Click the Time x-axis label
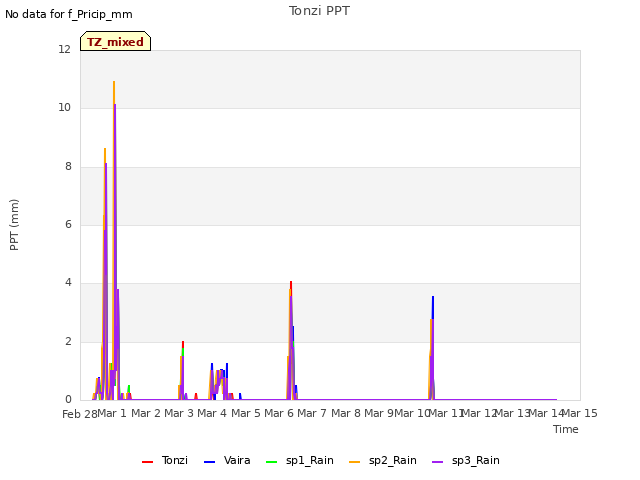Screen dimensions: 640x480 [566, 429]
